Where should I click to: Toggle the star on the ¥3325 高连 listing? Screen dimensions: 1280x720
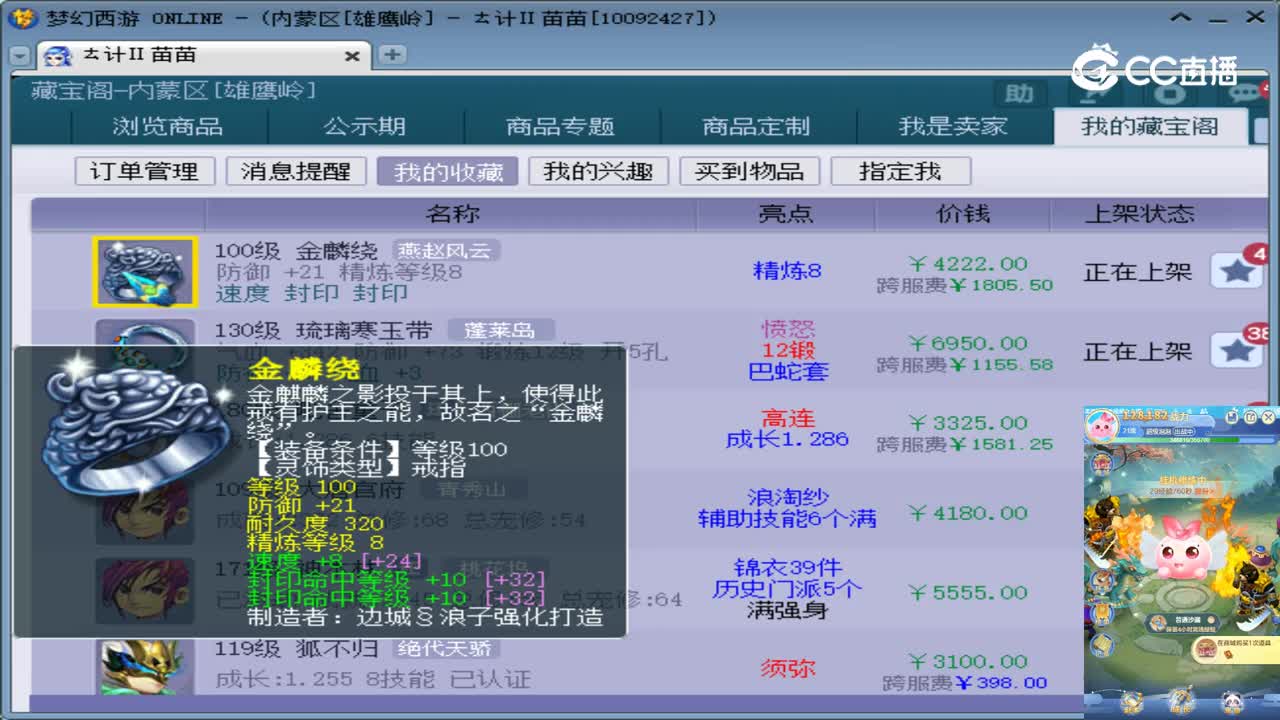pos(1237,423)
